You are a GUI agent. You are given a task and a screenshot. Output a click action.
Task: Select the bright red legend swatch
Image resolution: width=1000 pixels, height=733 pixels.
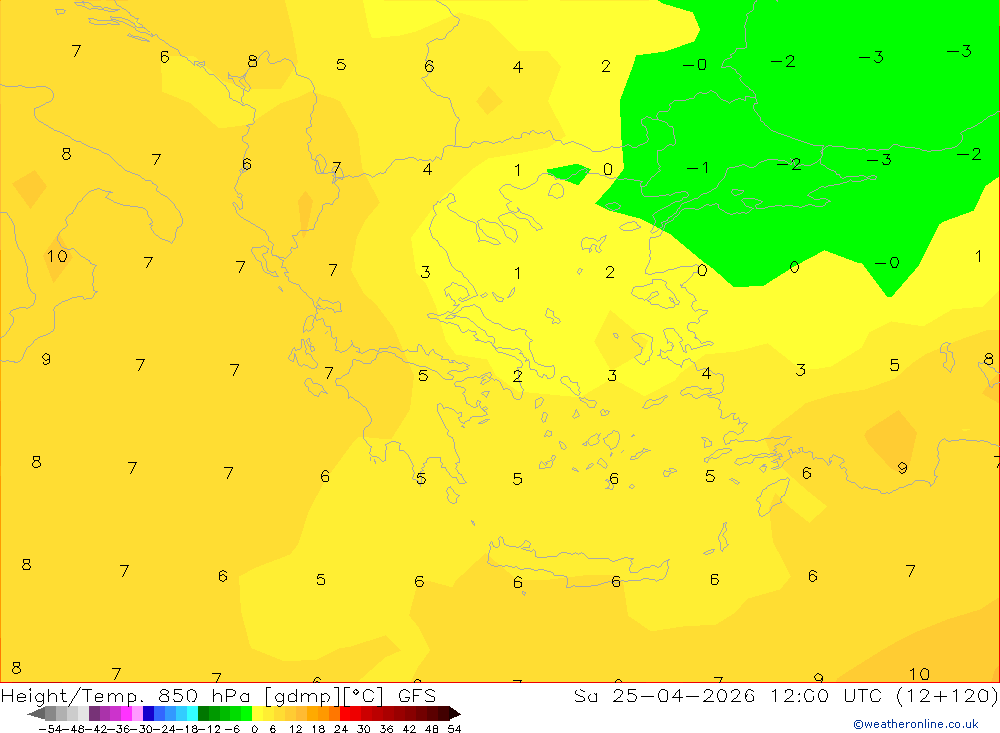point(345,713)
